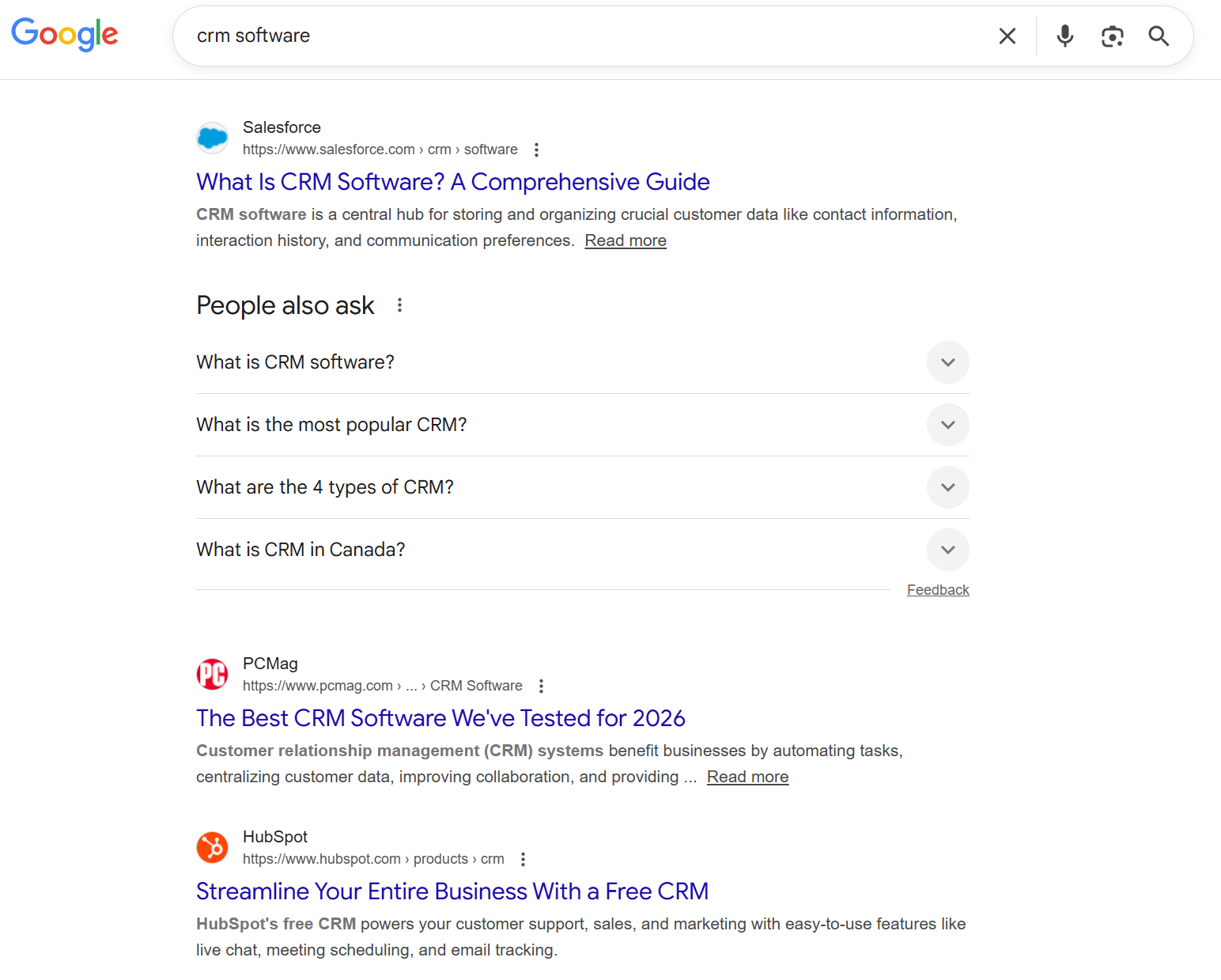Image resolution: width=1221 pixels, height=980 pixels.
Task: Open HubSpot's free CRM result
Action: pyautogui.click(x=452, y=891)
